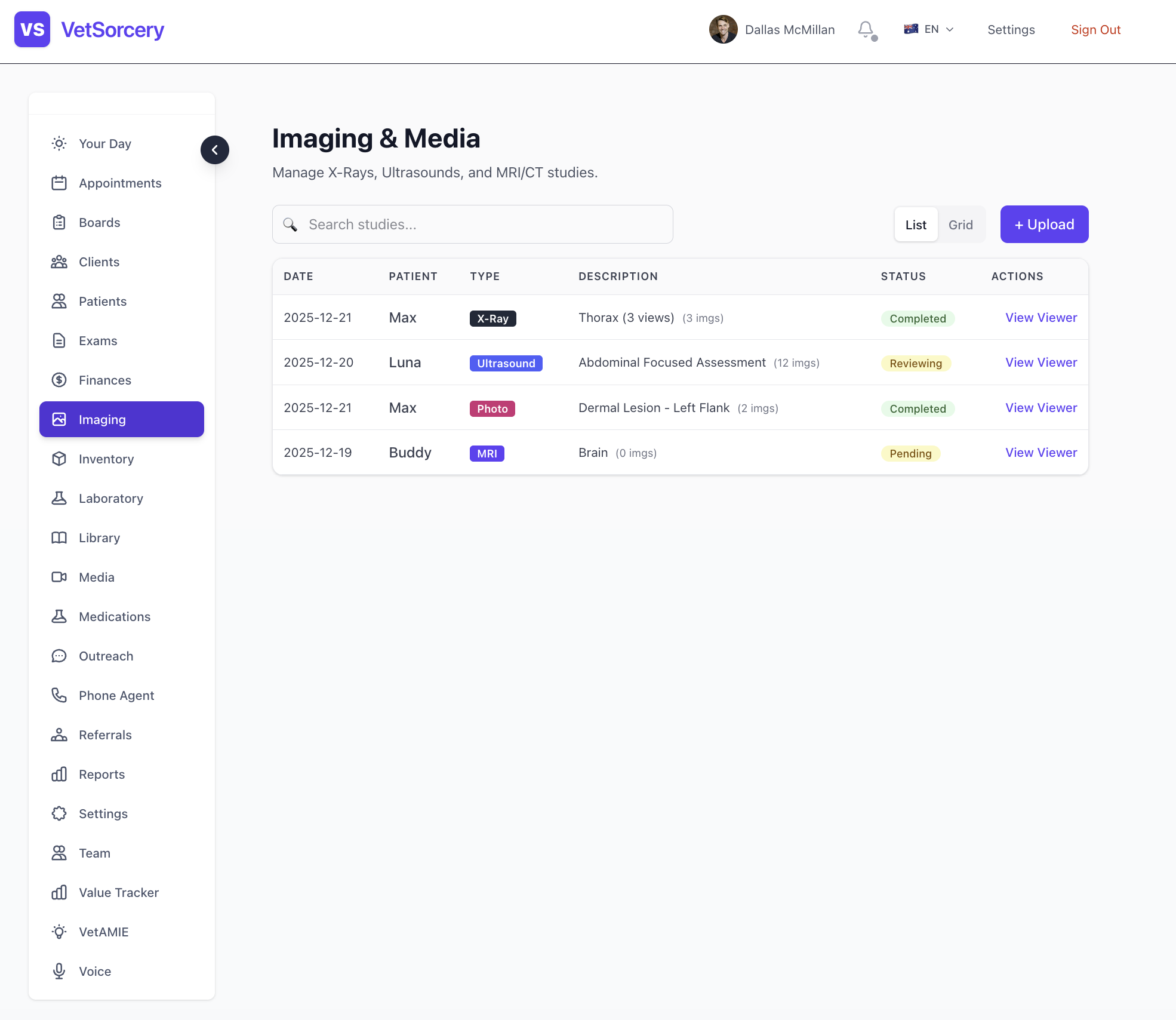Click the Media video camera icon
The height and width of the screenshot is (1020, 1176).
click(x=59, y=577)
